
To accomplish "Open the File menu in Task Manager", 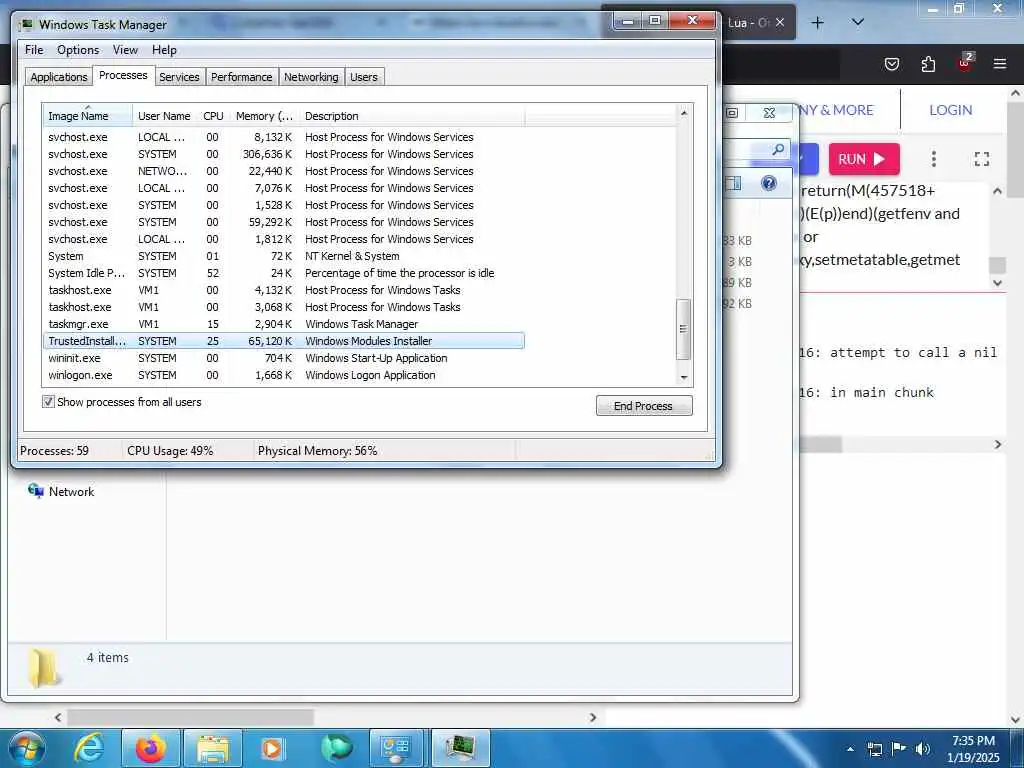I will pos(34,50).
